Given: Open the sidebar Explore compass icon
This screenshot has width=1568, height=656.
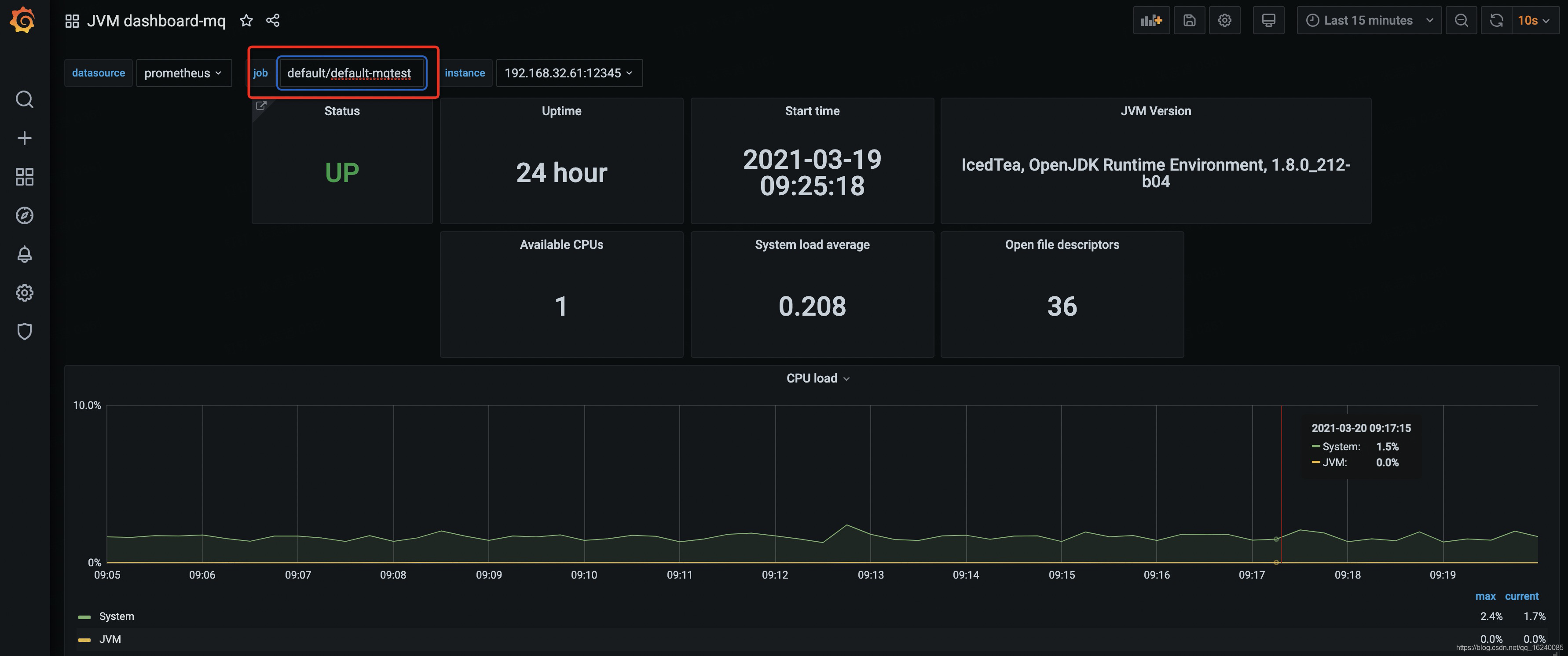Looking at the screenshot, I should coord(24,215).
